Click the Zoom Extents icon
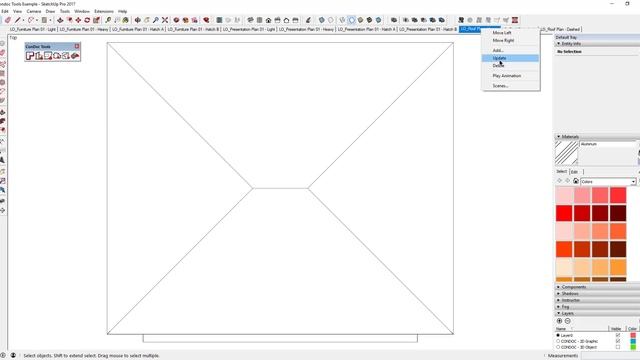 (x=165, y=20)
